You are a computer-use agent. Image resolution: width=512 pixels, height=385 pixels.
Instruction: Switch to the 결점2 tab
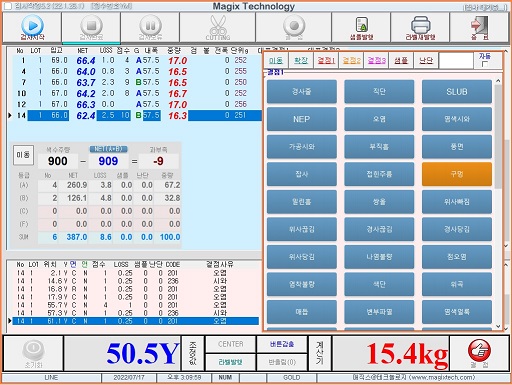coord(351,60)
